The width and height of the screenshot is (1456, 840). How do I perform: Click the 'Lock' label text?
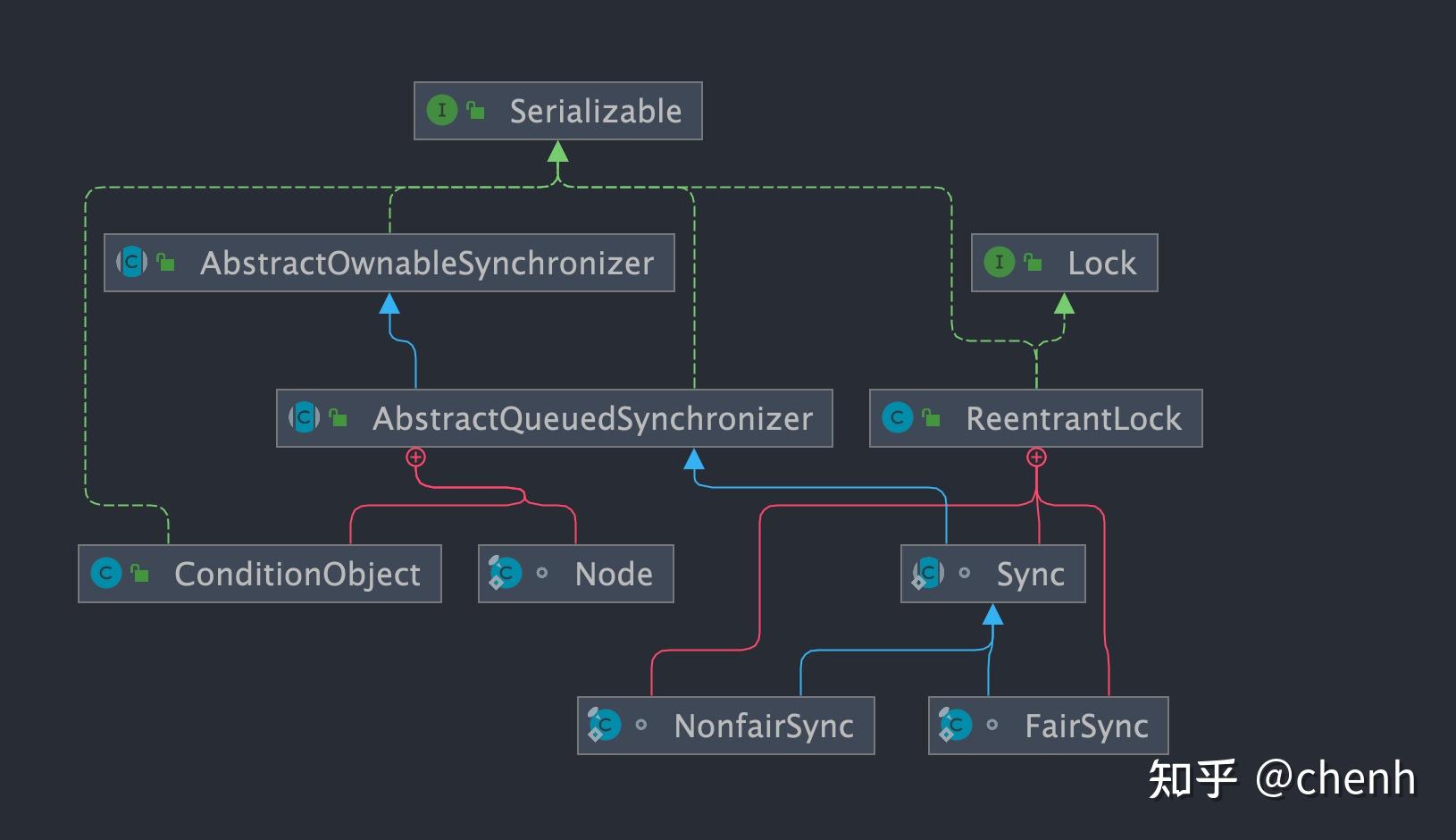(1102, 264)
